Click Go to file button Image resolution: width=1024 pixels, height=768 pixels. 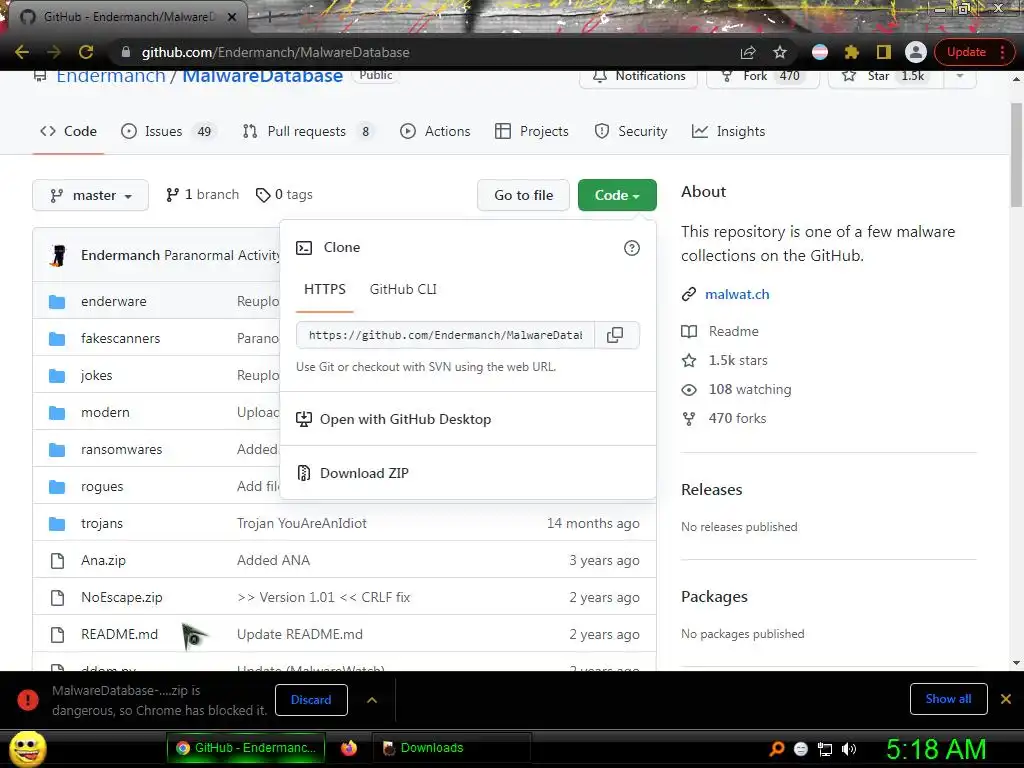coord(524,195)
